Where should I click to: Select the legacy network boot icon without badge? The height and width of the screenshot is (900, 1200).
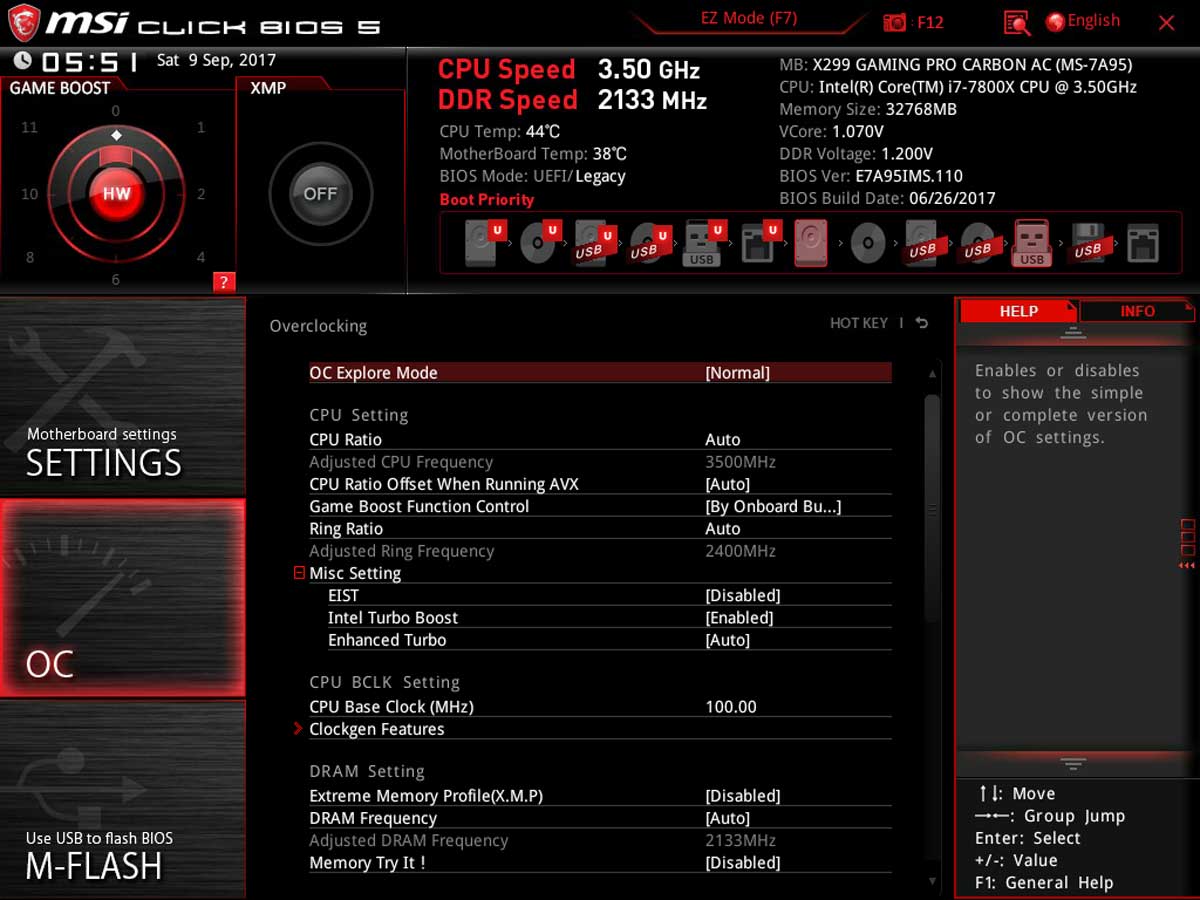tap(1142, 244)
